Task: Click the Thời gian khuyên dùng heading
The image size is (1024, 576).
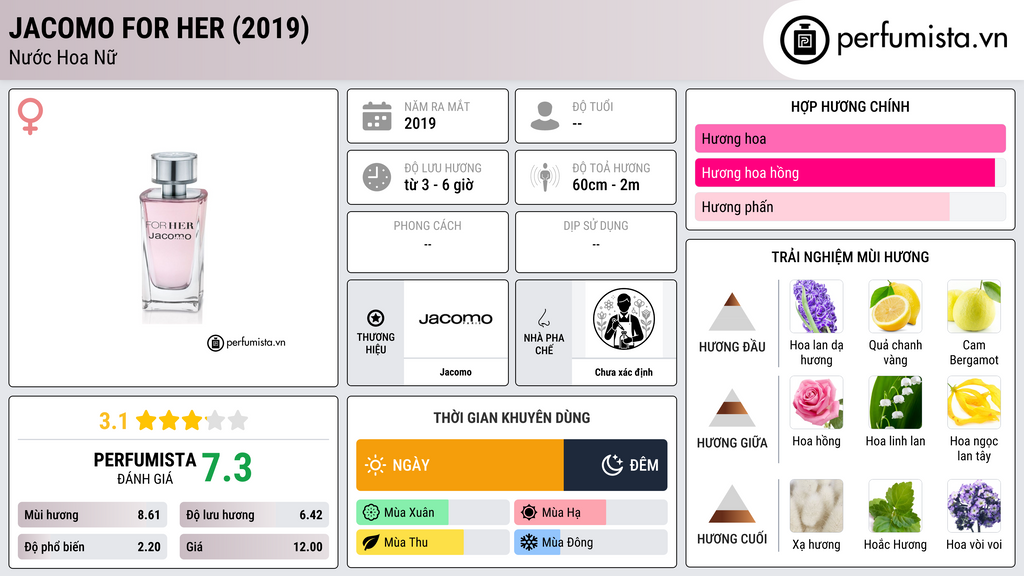Action: (x=512, y=417)
